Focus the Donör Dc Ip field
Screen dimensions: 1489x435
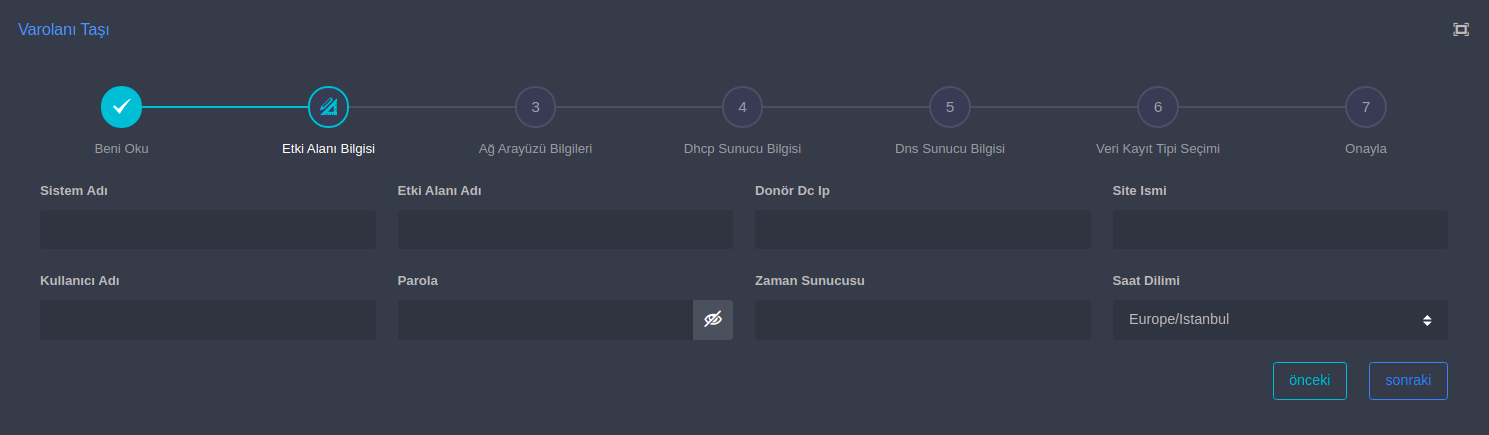[922, 229]
